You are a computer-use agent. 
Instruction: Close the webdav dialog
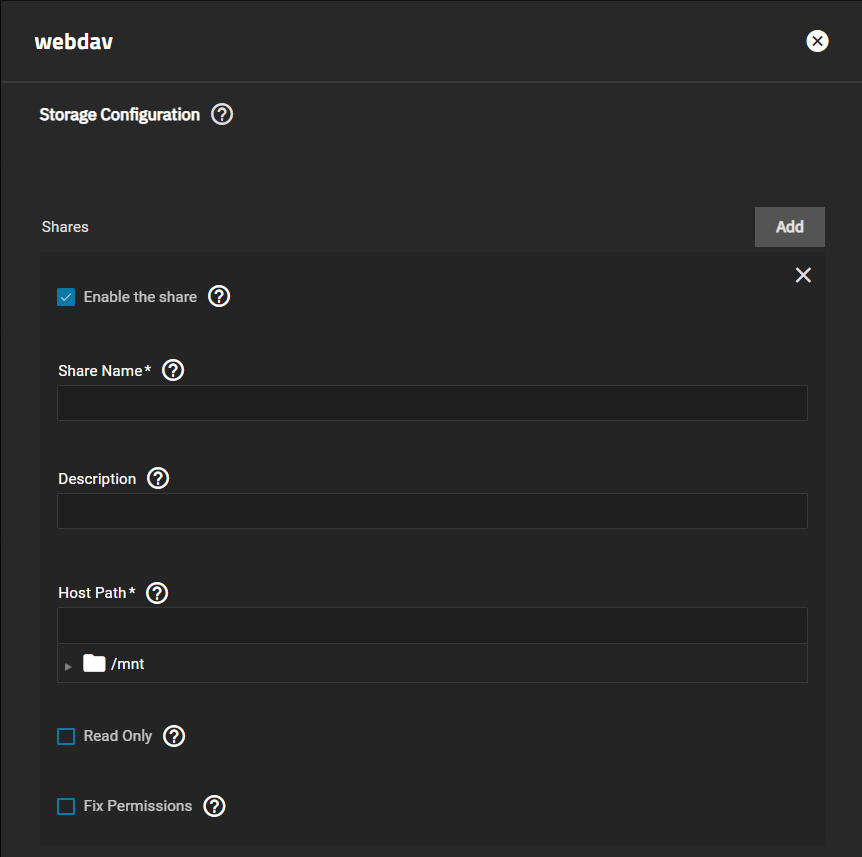pyautogui.click(x=817, y=41)
